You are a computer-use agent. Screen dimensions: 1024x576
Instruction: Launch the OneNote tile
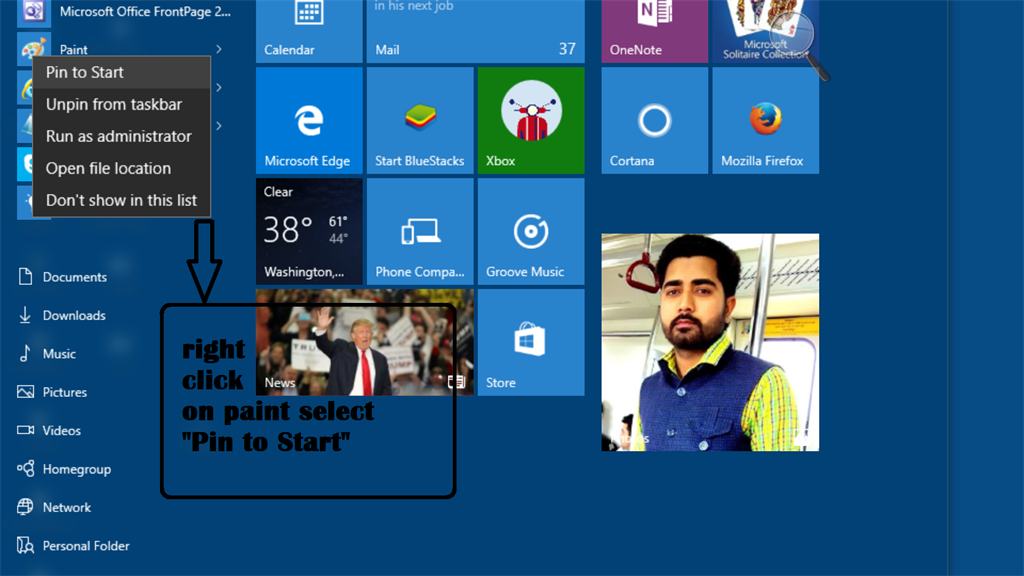(x=654, y=31)
